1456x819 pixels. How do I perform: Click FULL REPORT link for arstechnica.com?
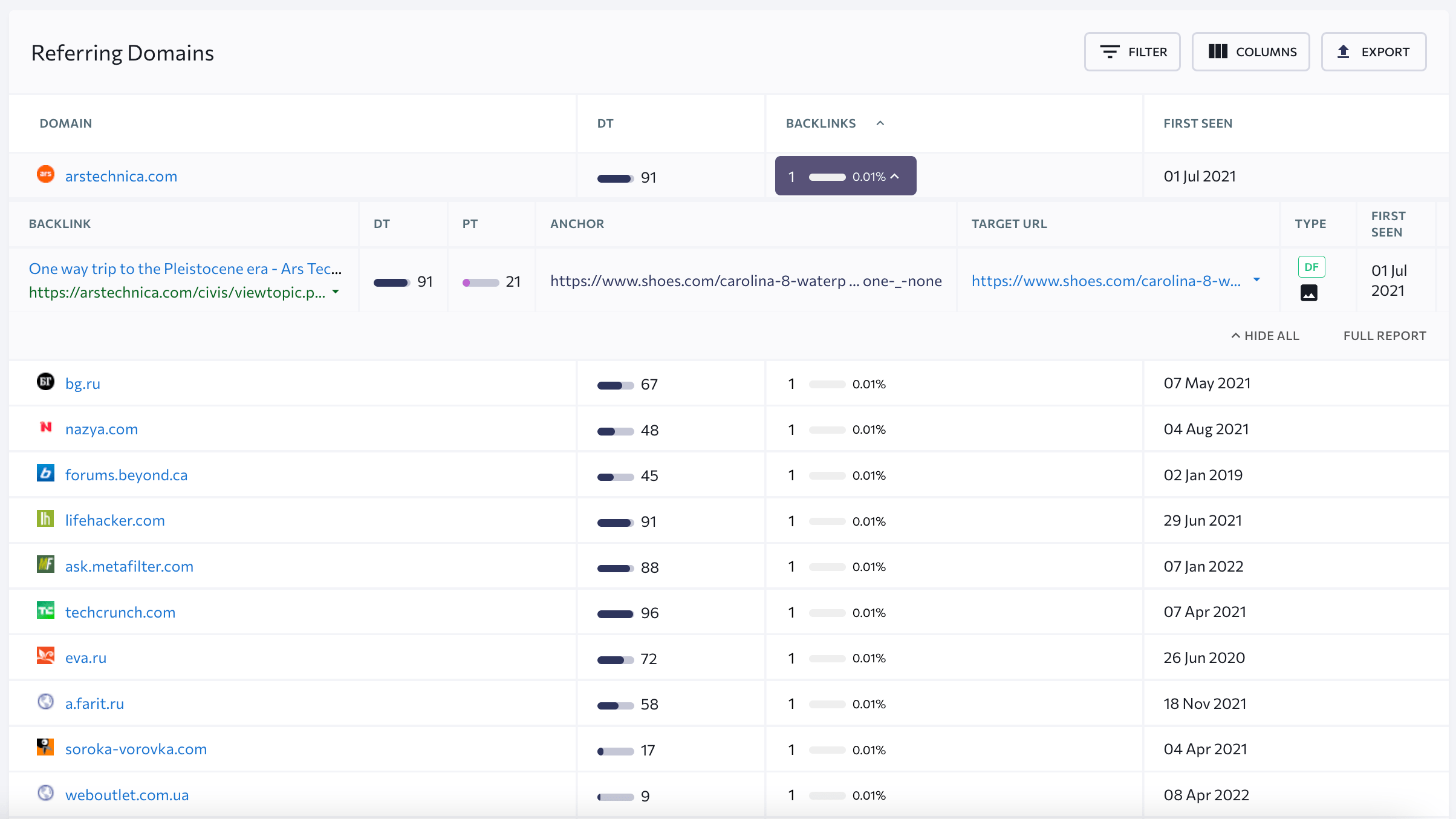click(x=1385, y=335)
